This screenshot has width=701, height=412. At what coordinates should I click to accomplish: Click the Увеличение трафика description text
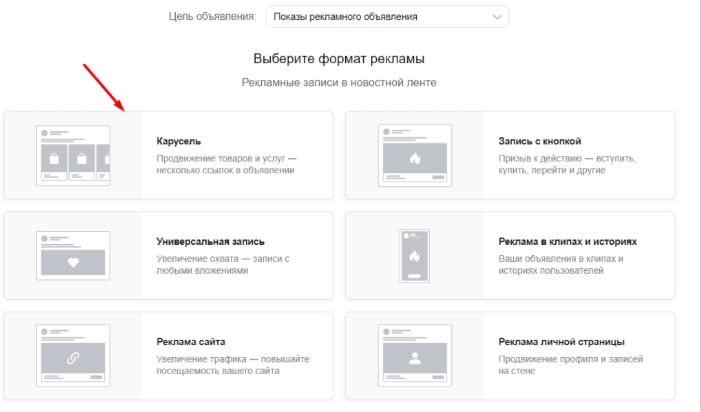pos(227,365)
